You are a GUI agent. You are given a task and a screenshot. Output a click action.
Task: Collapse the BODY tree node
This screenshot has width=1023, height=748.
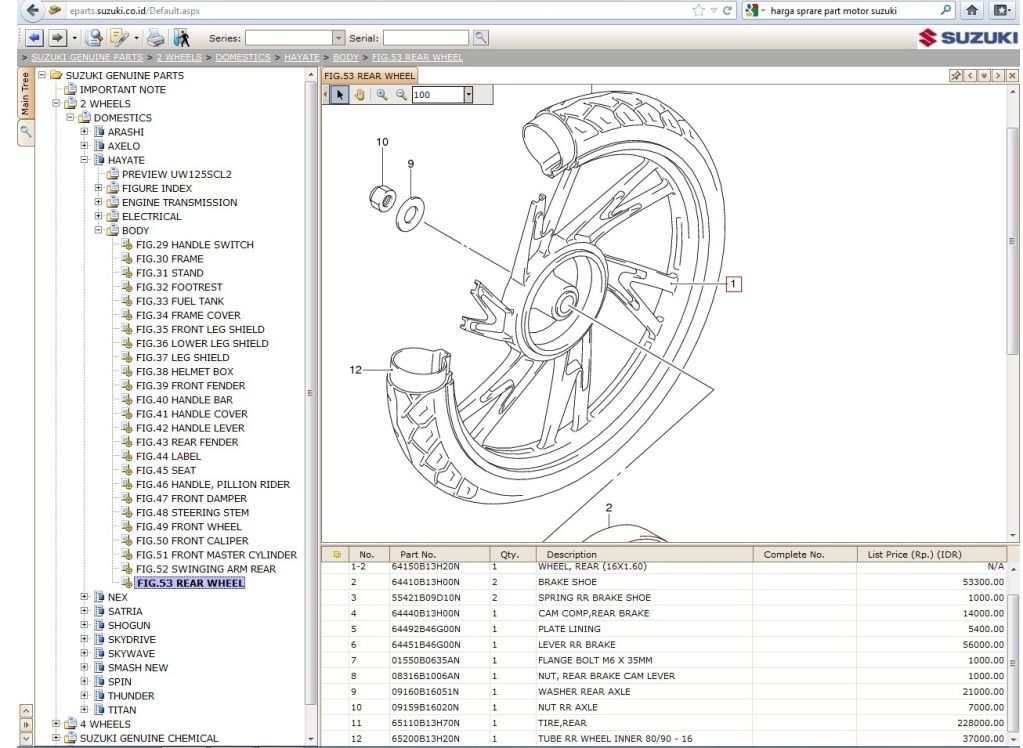click(x=99, y=230)
